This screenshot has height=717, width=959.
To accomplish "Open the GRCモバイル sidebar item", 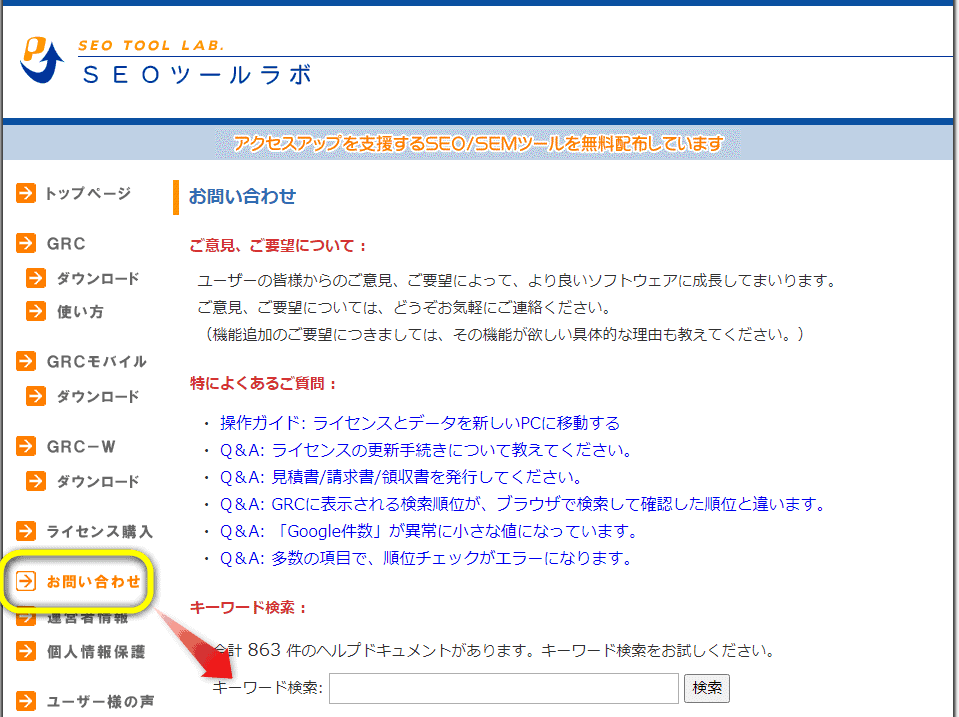I will 97,362.
